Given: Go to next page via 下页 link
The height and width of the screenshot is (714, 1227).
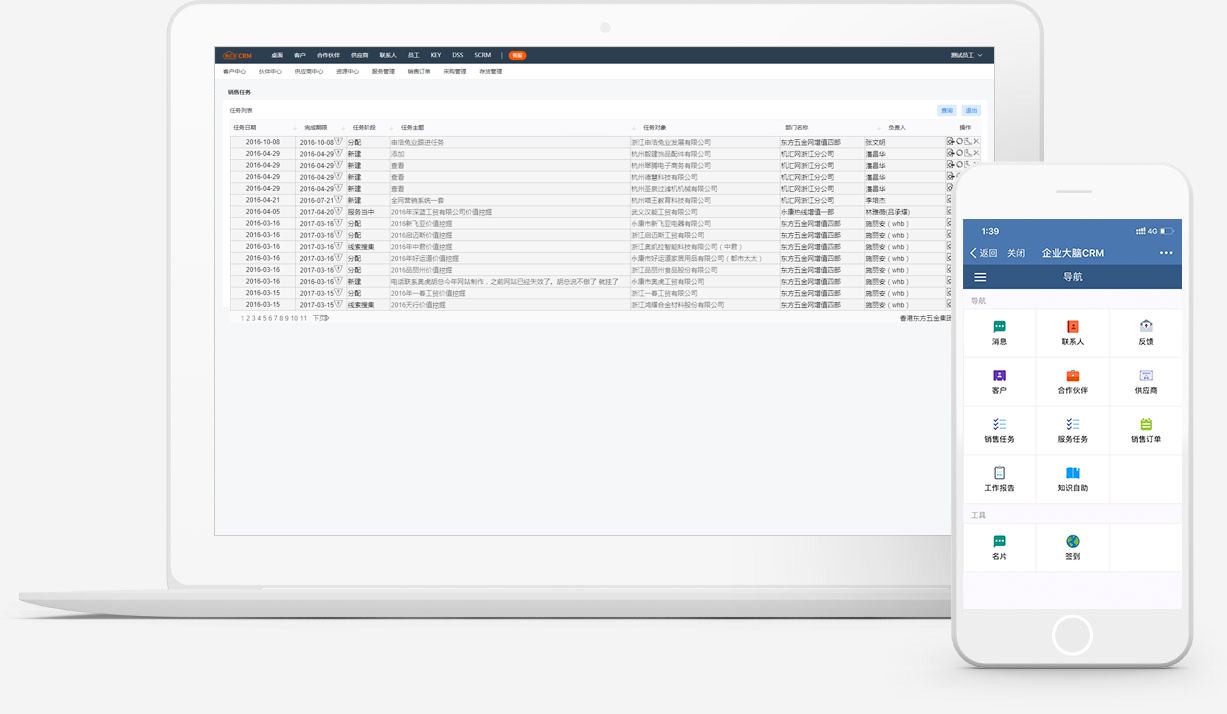Looking at the screenshot, I should coord(320,318).
